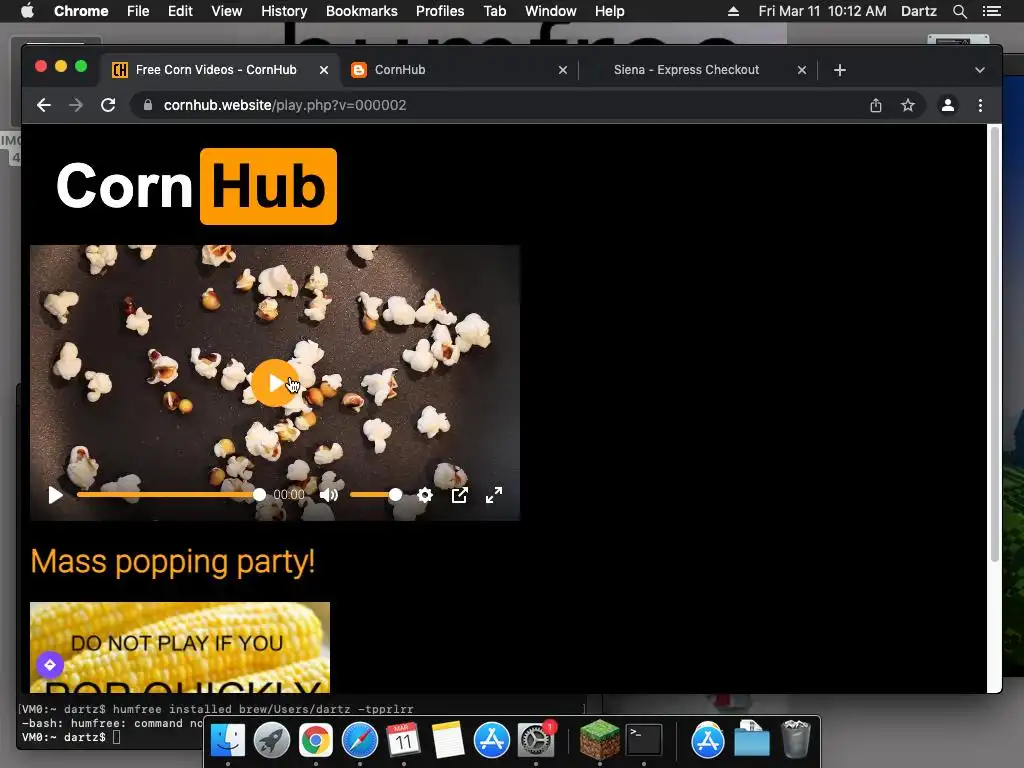Click the purple floating diamond button

[50, 665]
